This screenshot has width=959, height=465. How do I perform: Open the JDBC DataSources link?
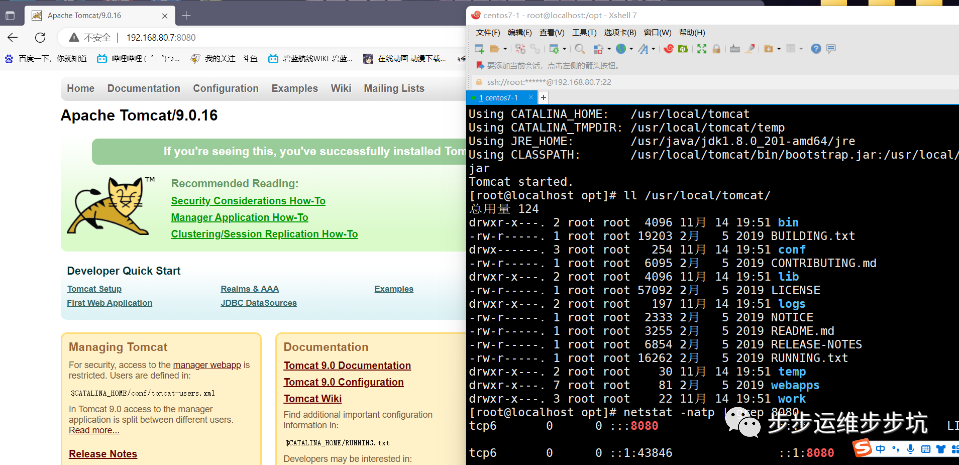point(259,303)
